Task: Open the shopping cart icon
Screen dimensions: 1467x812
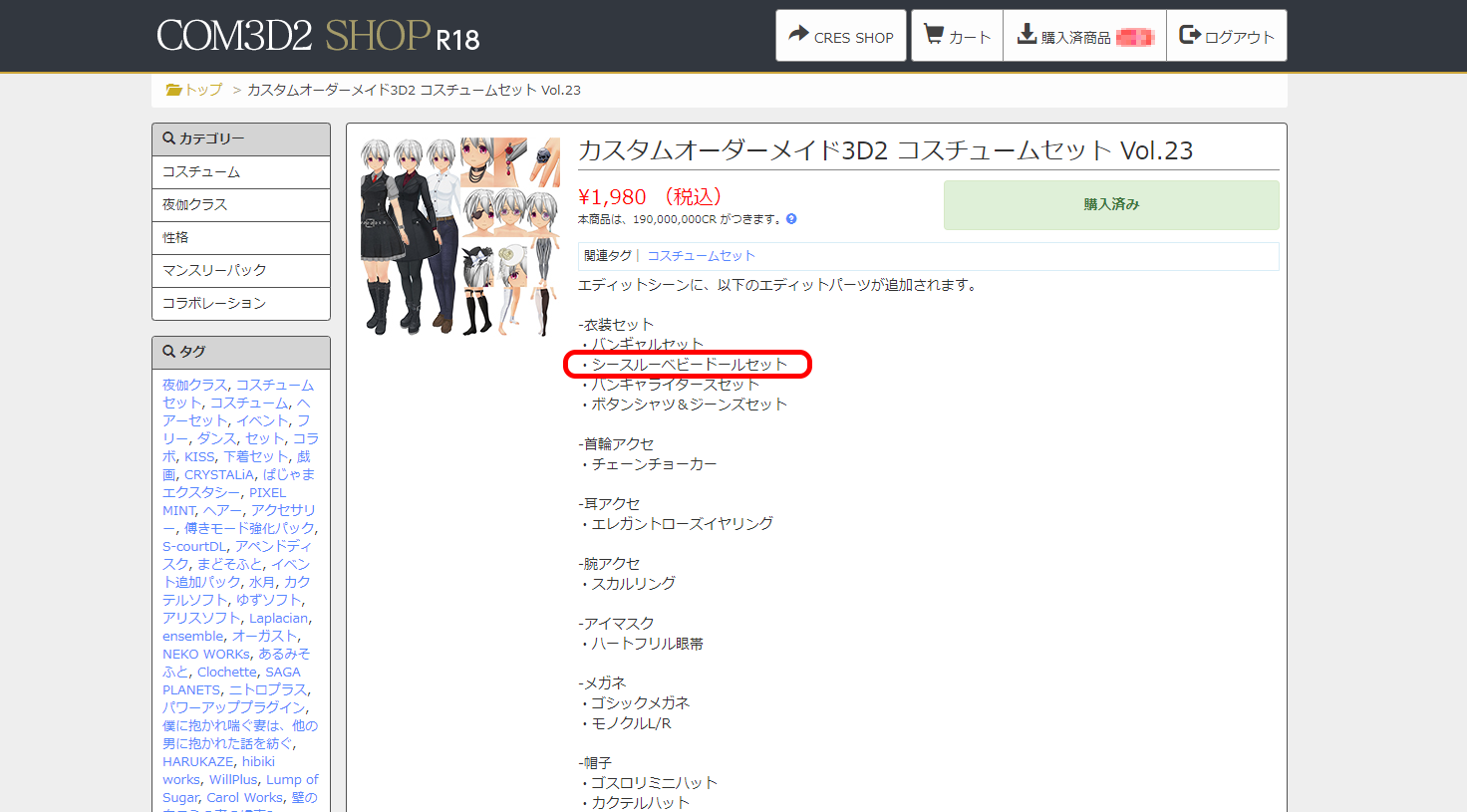Action: pyautogui.click(x=934, y=35)
